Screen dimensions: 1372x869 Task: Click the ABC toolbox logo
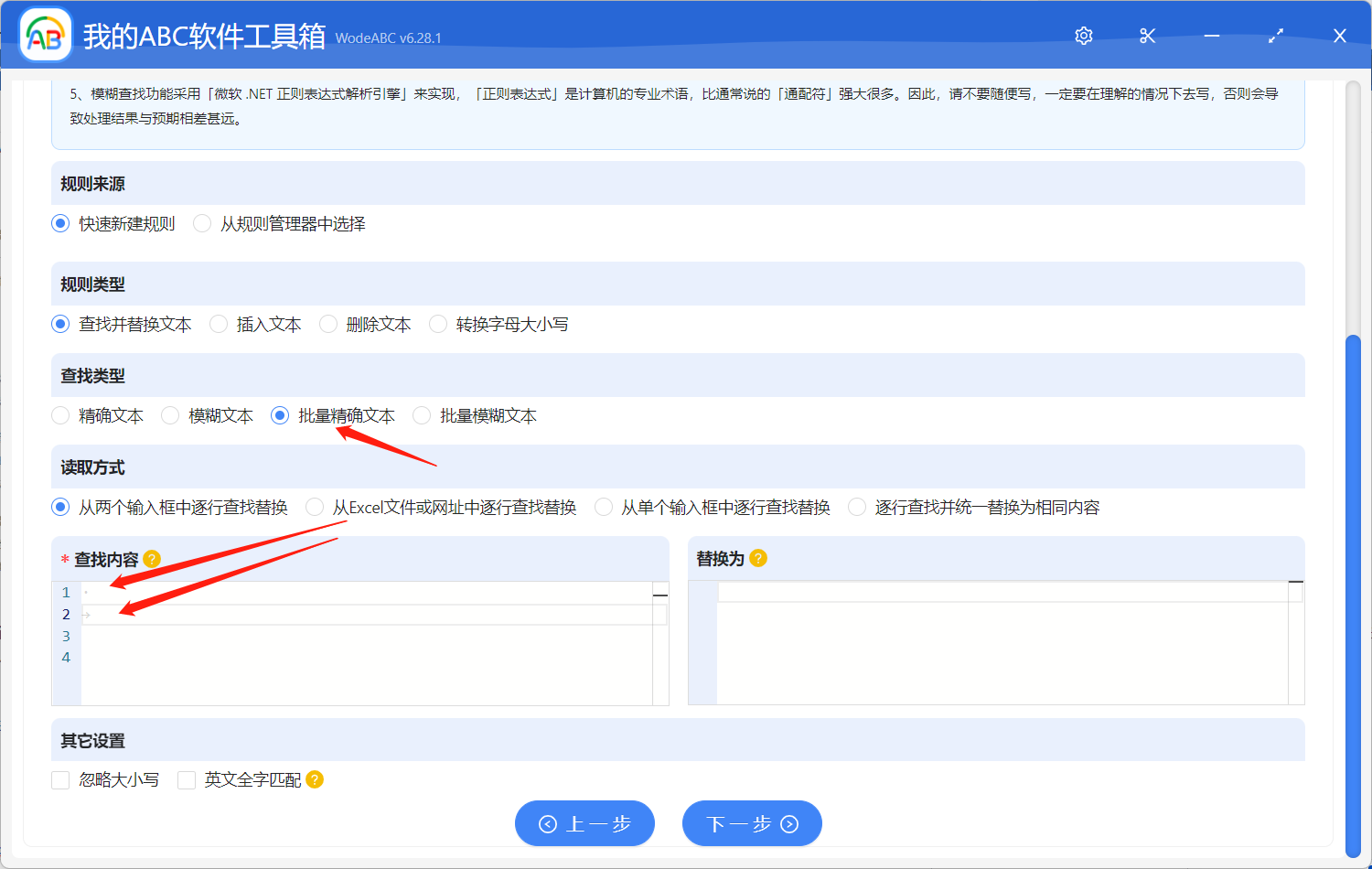point(45,36)
